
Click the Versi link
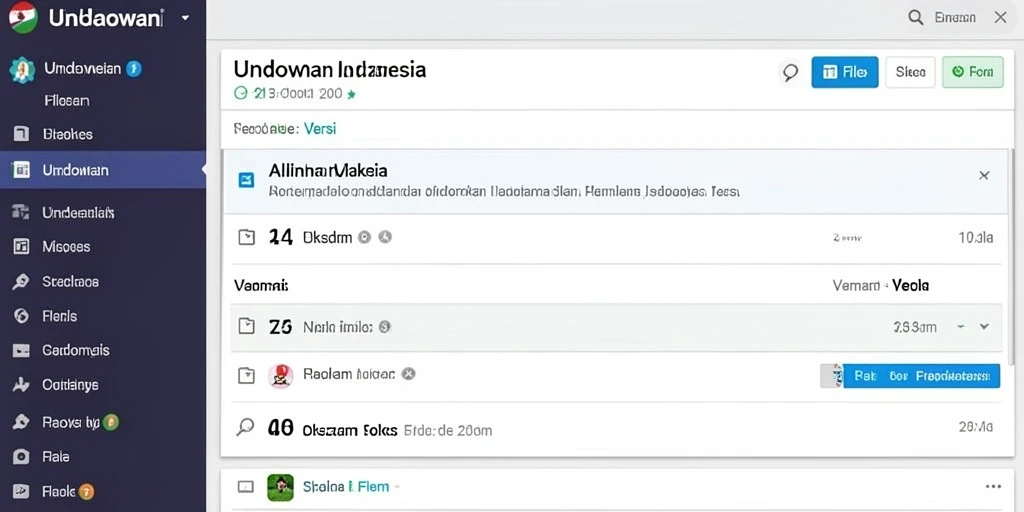(320, 129)
